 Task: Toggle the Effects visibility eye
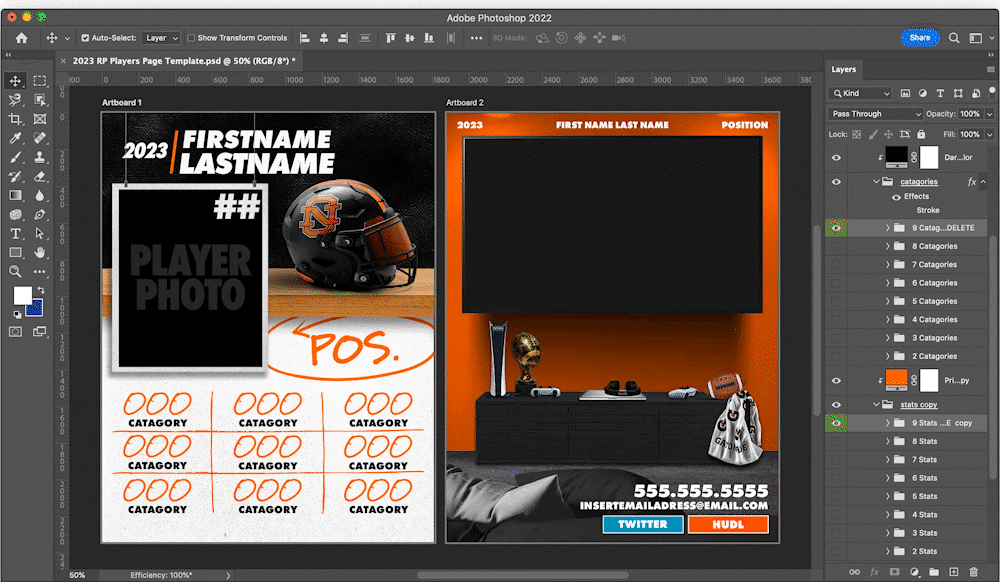(896, 197)
